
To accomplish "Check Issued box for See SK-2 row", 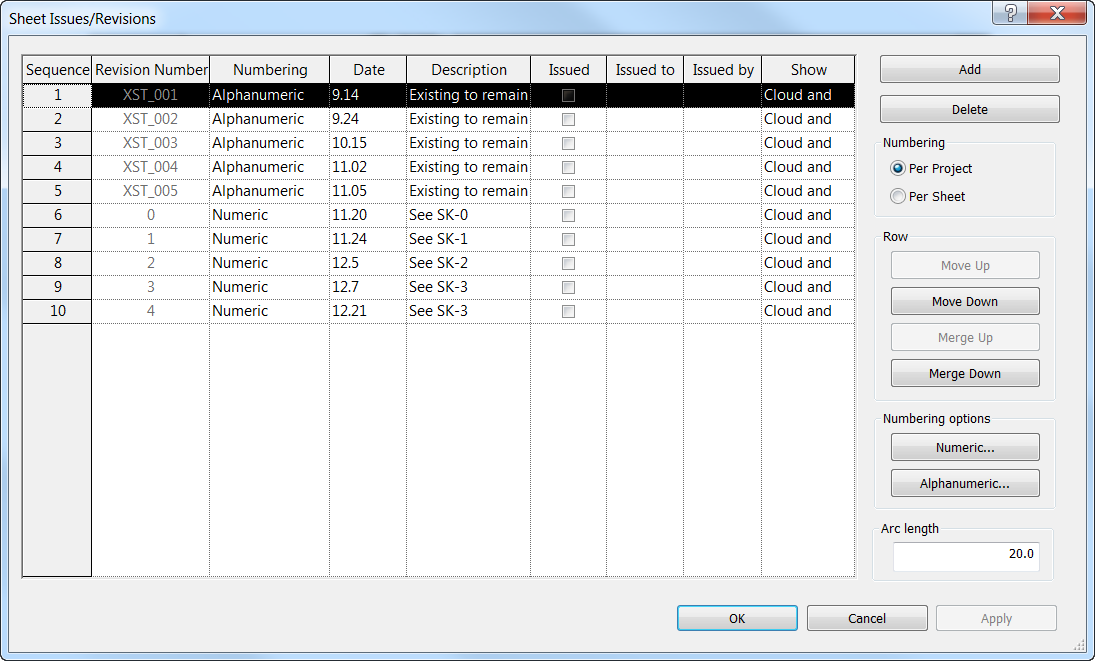I will click(568, 263).
